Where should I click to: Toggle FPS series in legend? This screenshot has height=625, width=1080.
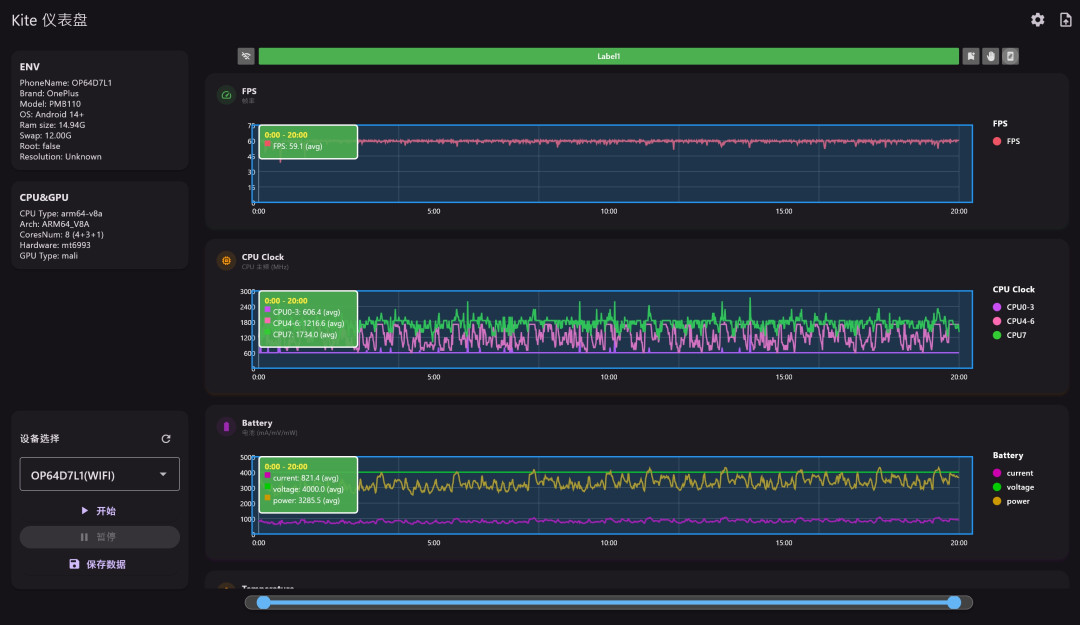[1006, 141]
